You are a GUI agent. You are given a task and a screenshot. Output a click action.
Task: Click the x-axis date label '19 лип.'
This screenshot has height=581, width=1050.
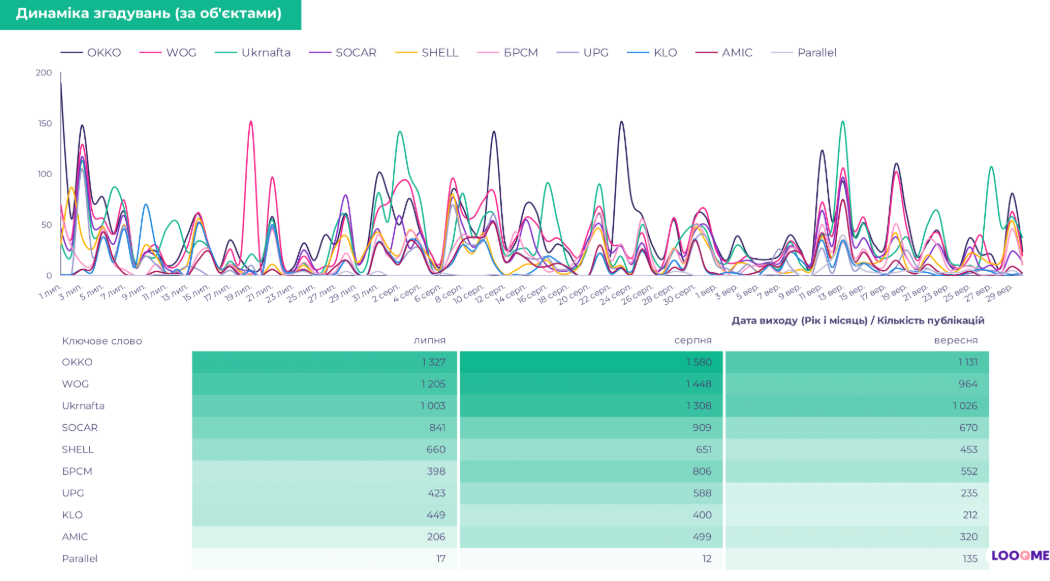point(238,293)
